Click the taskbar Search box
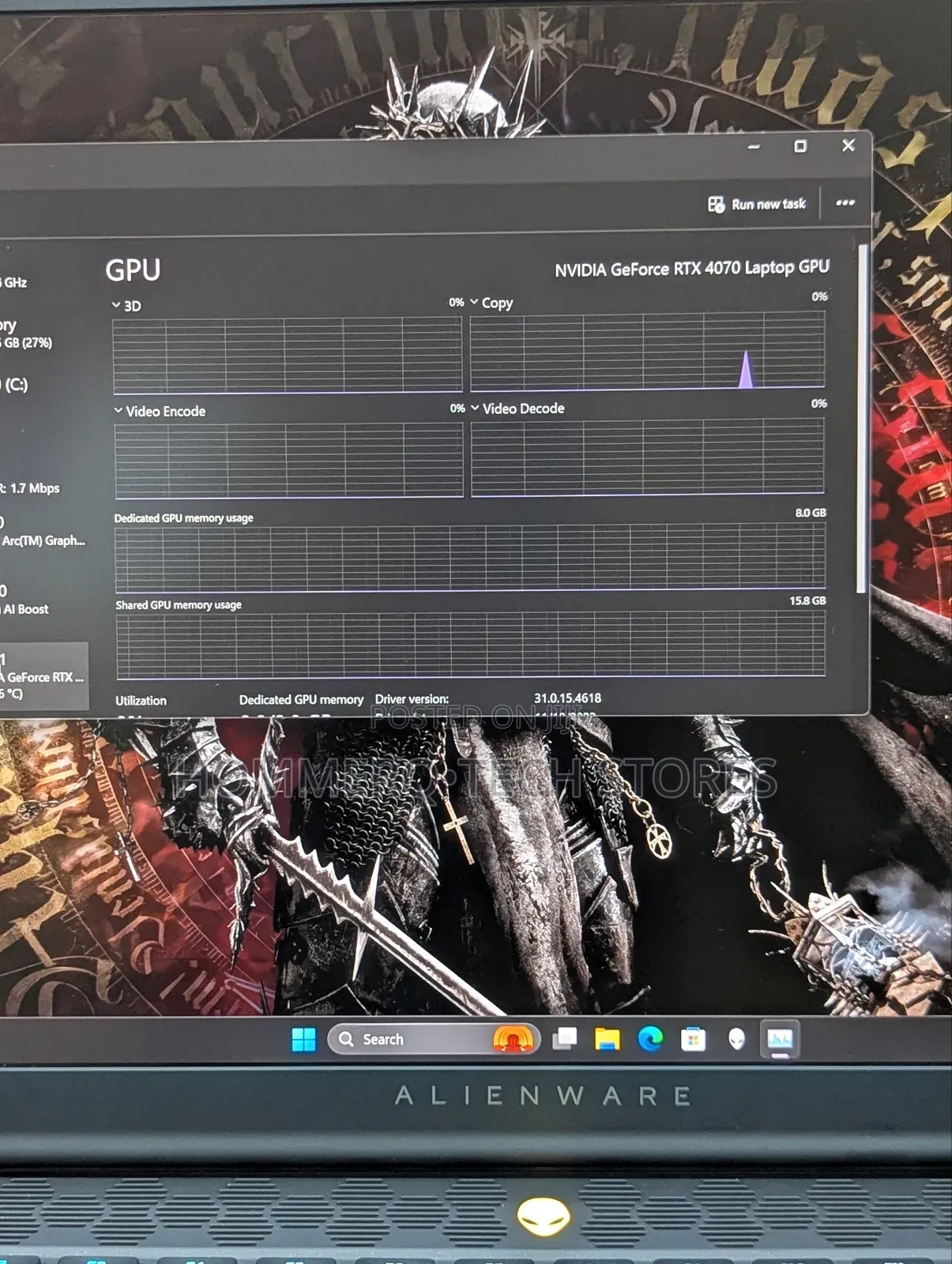The height and width of the screenshot is (1264, 952). (x=434, y=1040)
